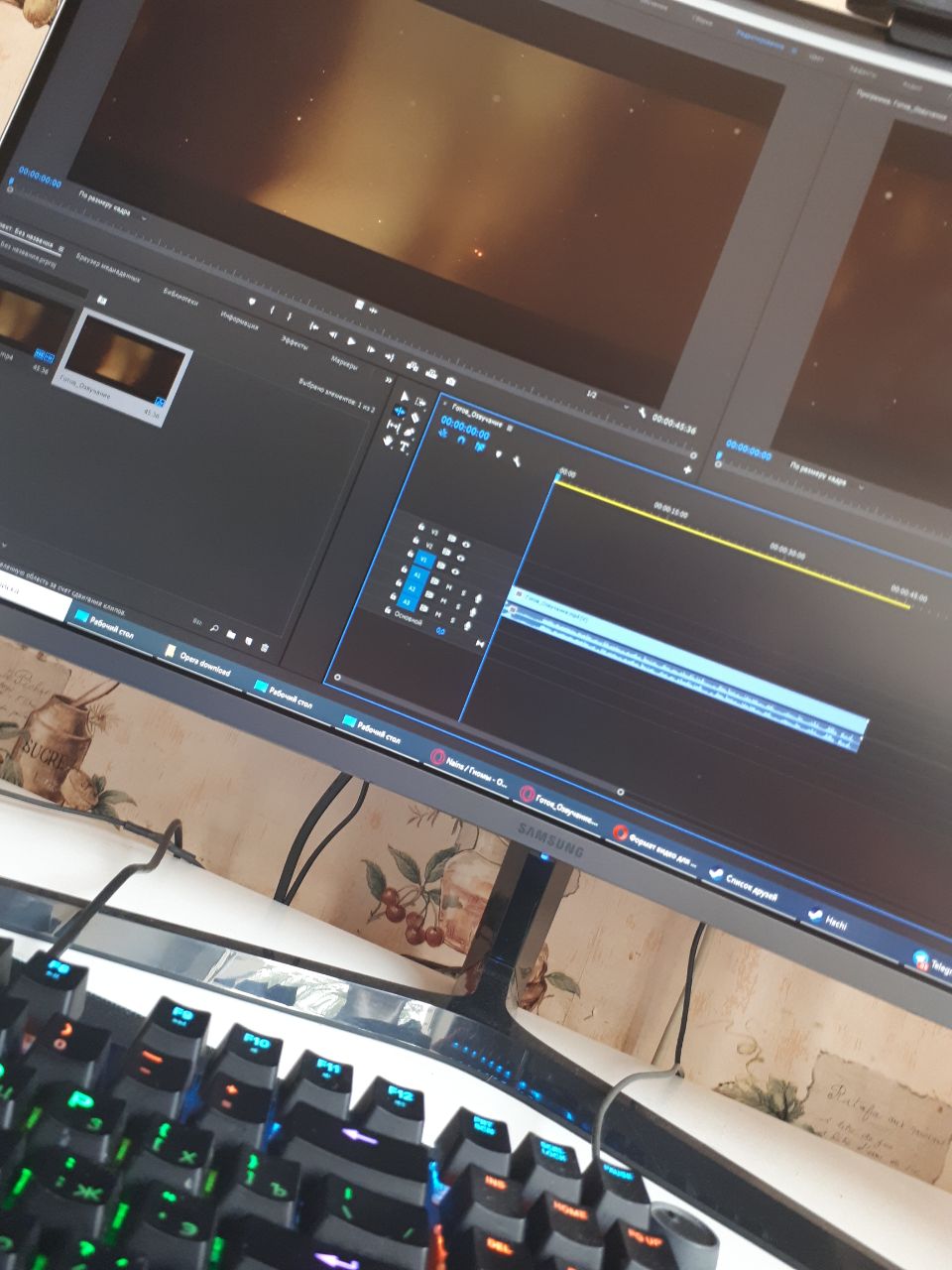Toggle A2 track targeting

413,588
